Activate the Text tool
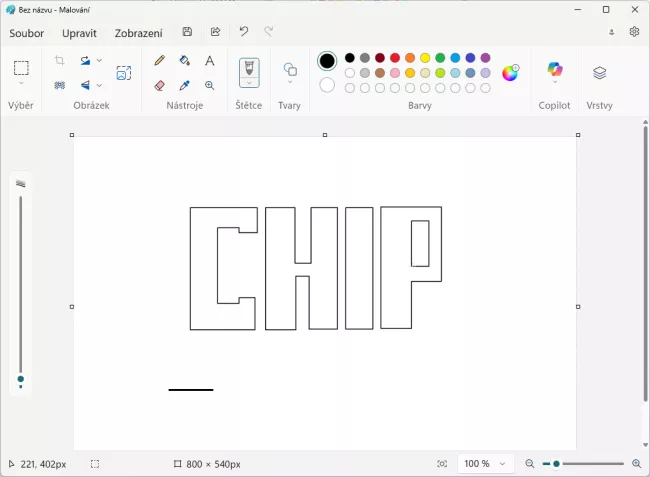 pos(209,61)
